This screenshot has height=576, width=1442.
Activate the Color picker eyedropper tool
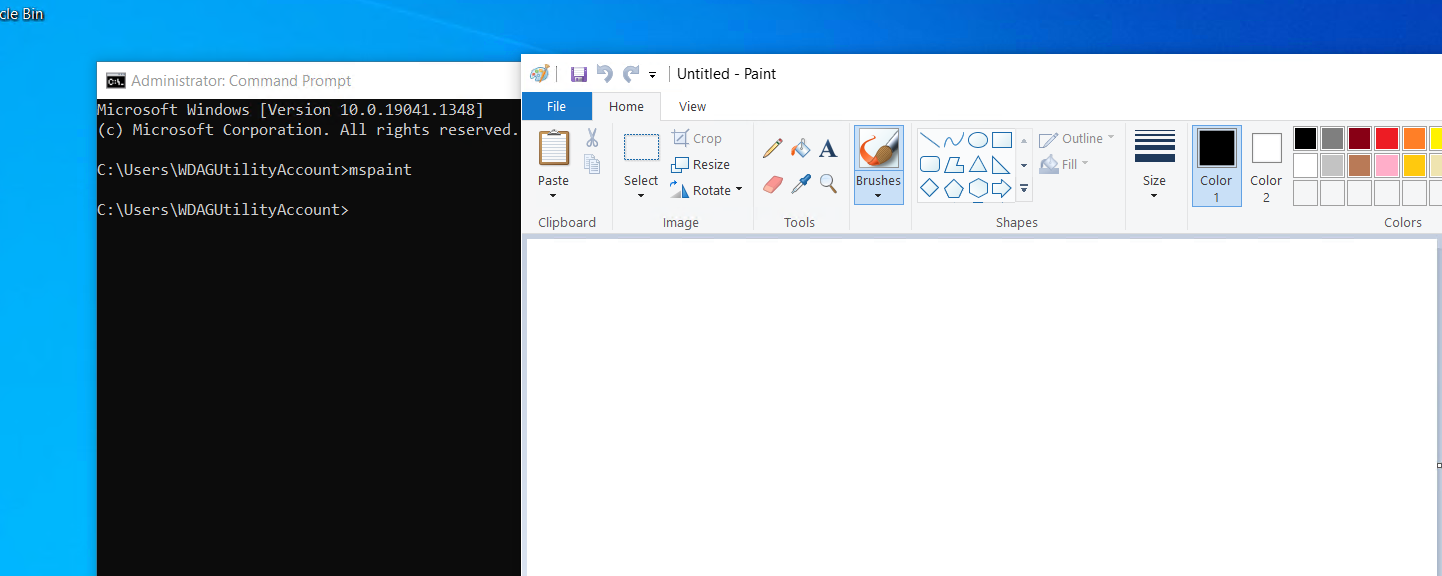tap(800, 184)
